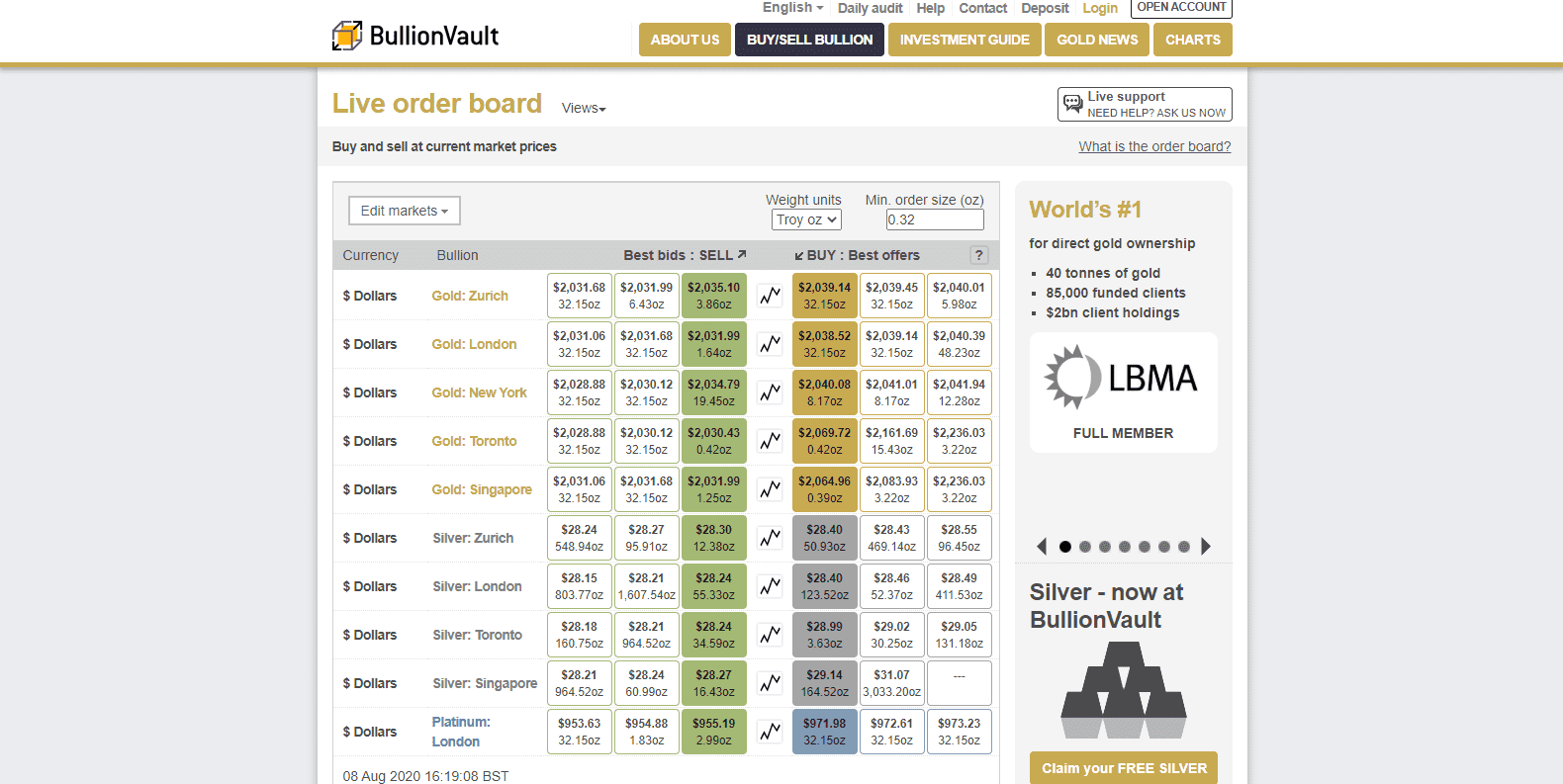Image resolution: width=1563 pixels, height=784 pixels.
Task: Click the Contact link
Action: coord(982,8)
